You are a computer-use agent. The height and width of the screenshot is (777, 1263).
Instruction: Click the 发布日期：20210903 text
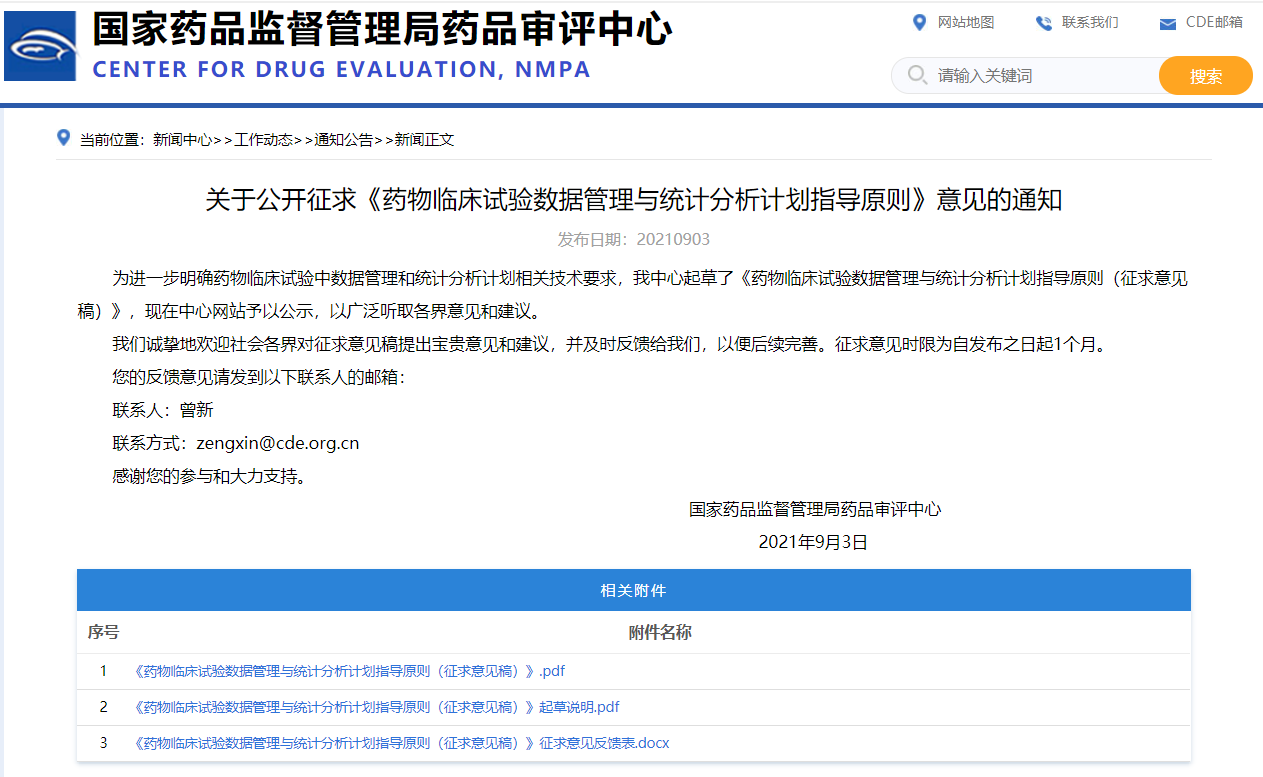(x=634, y=240)
